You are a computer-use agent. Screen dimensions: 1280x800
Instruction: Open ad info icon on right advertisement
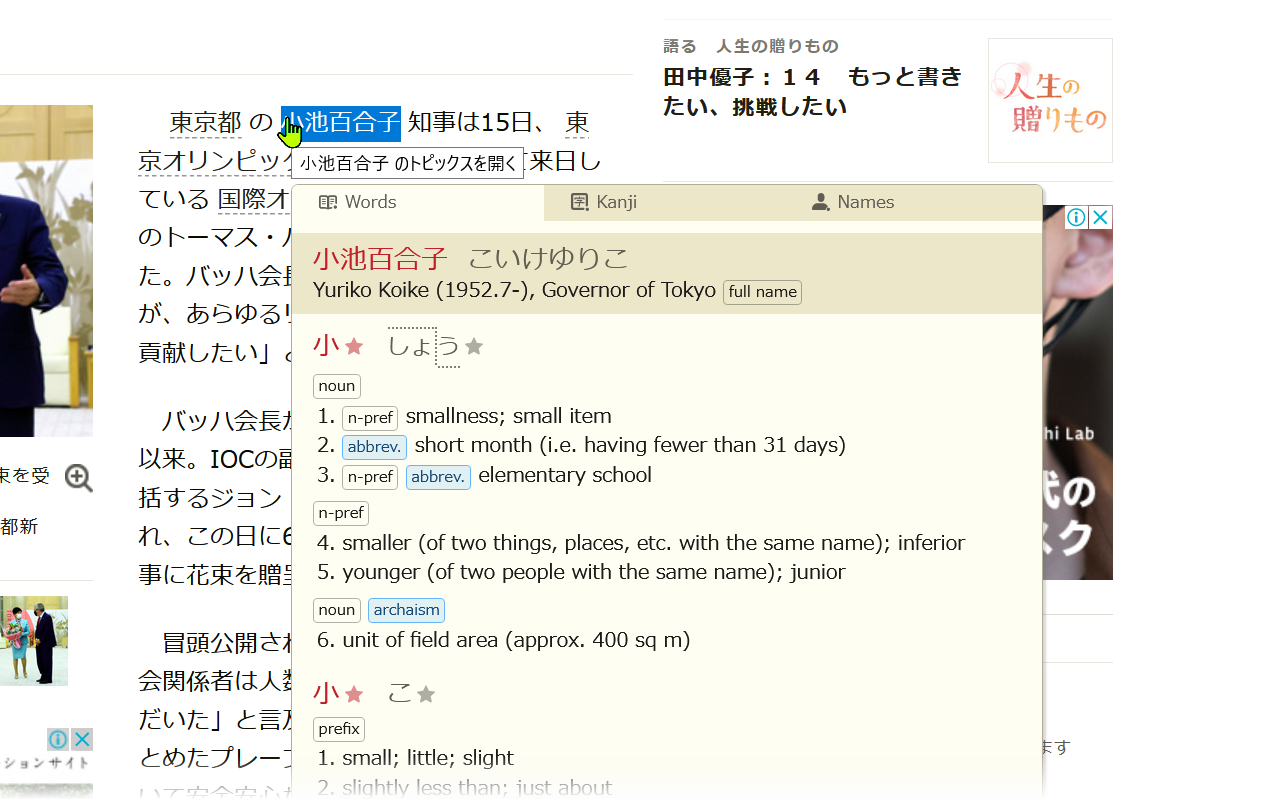click(x=1076, y=217)
